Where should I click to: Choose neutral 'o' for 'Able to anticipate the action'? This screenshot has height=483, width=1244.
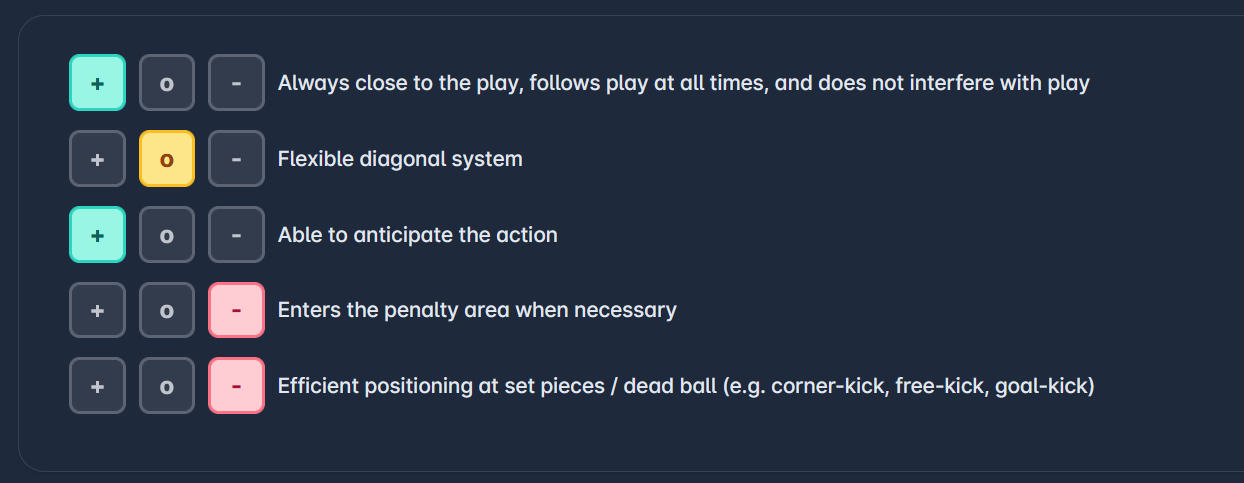[x=167, y=235]
